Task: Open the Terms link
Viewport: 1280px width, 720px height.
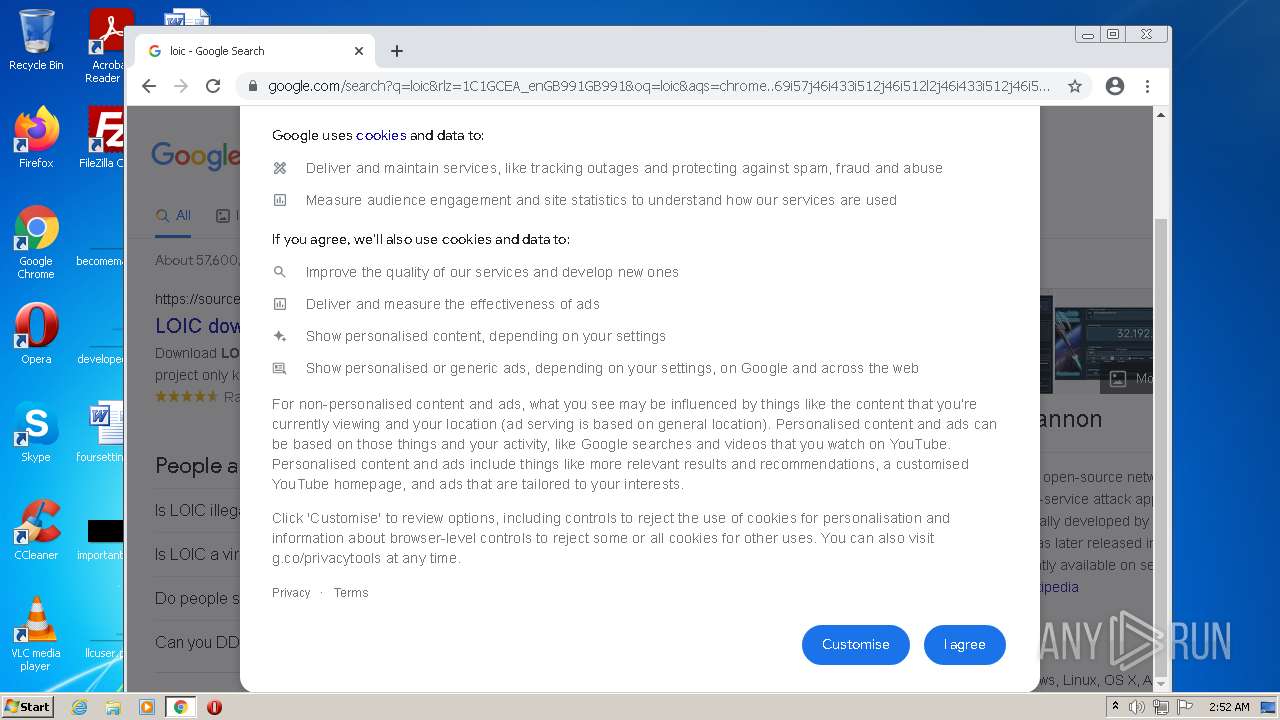Action: click(351, 593)
